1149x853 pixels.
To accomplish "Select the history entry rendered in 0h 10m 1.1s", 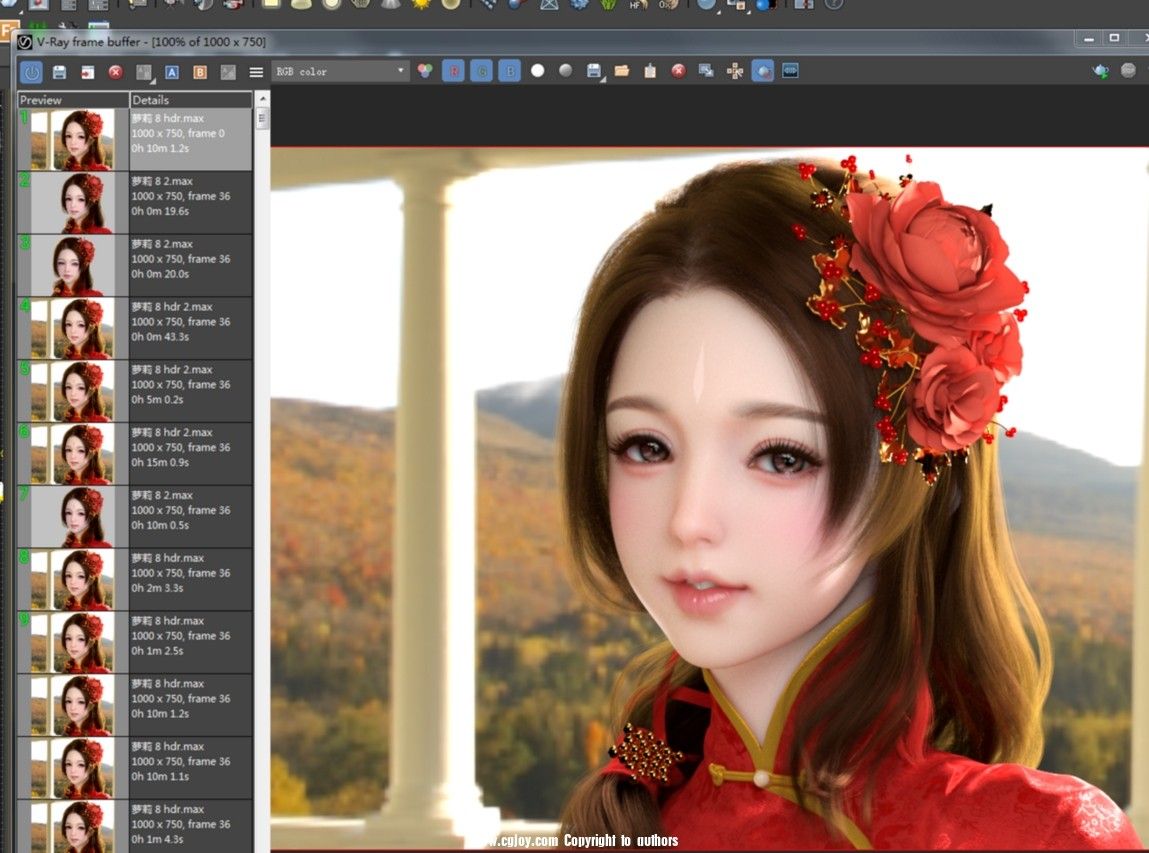I will click(135, 768).
